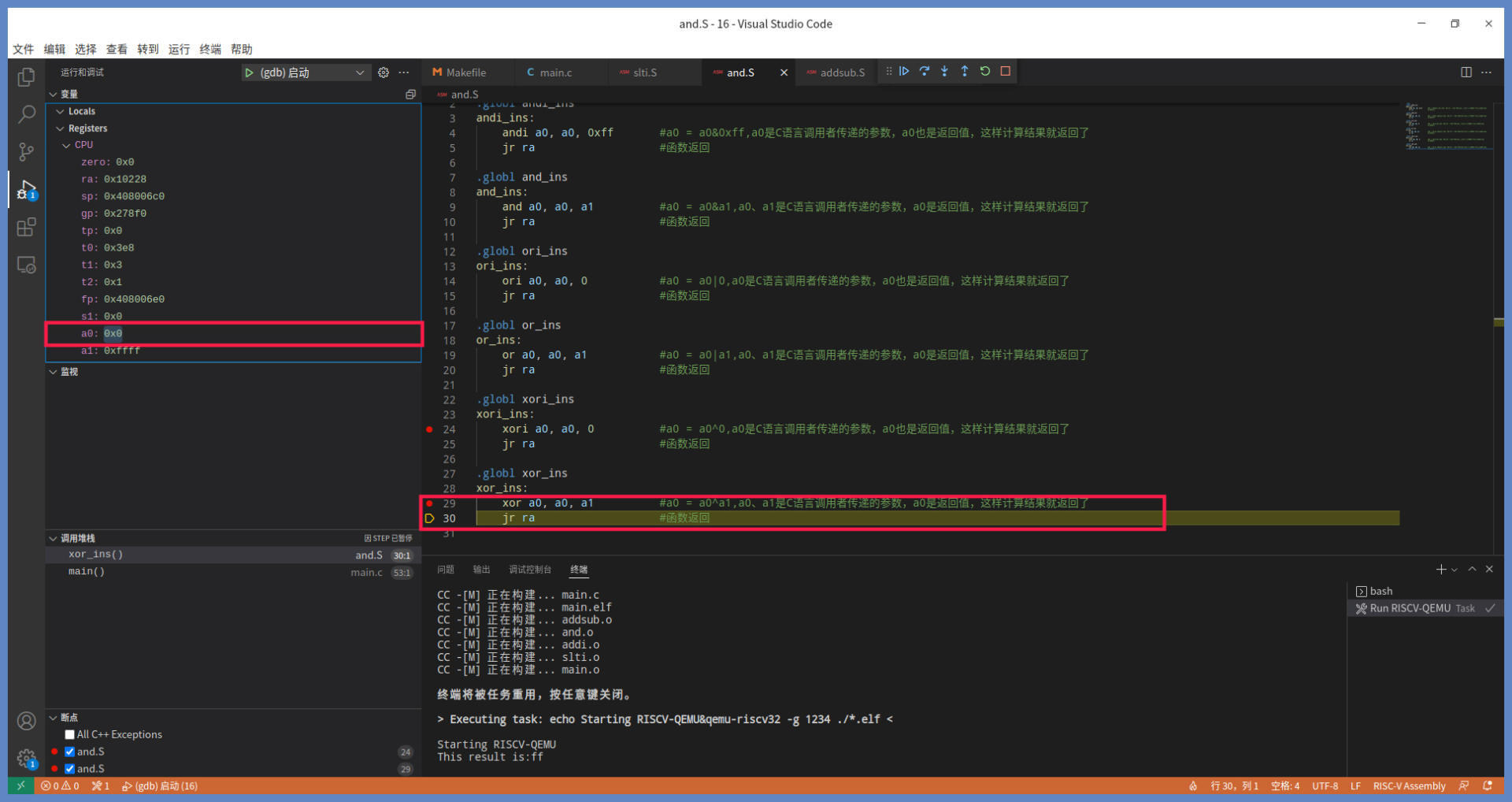The image size is (1512, 802).
Task: Click the debug Continue button
Action: [904, 72]
